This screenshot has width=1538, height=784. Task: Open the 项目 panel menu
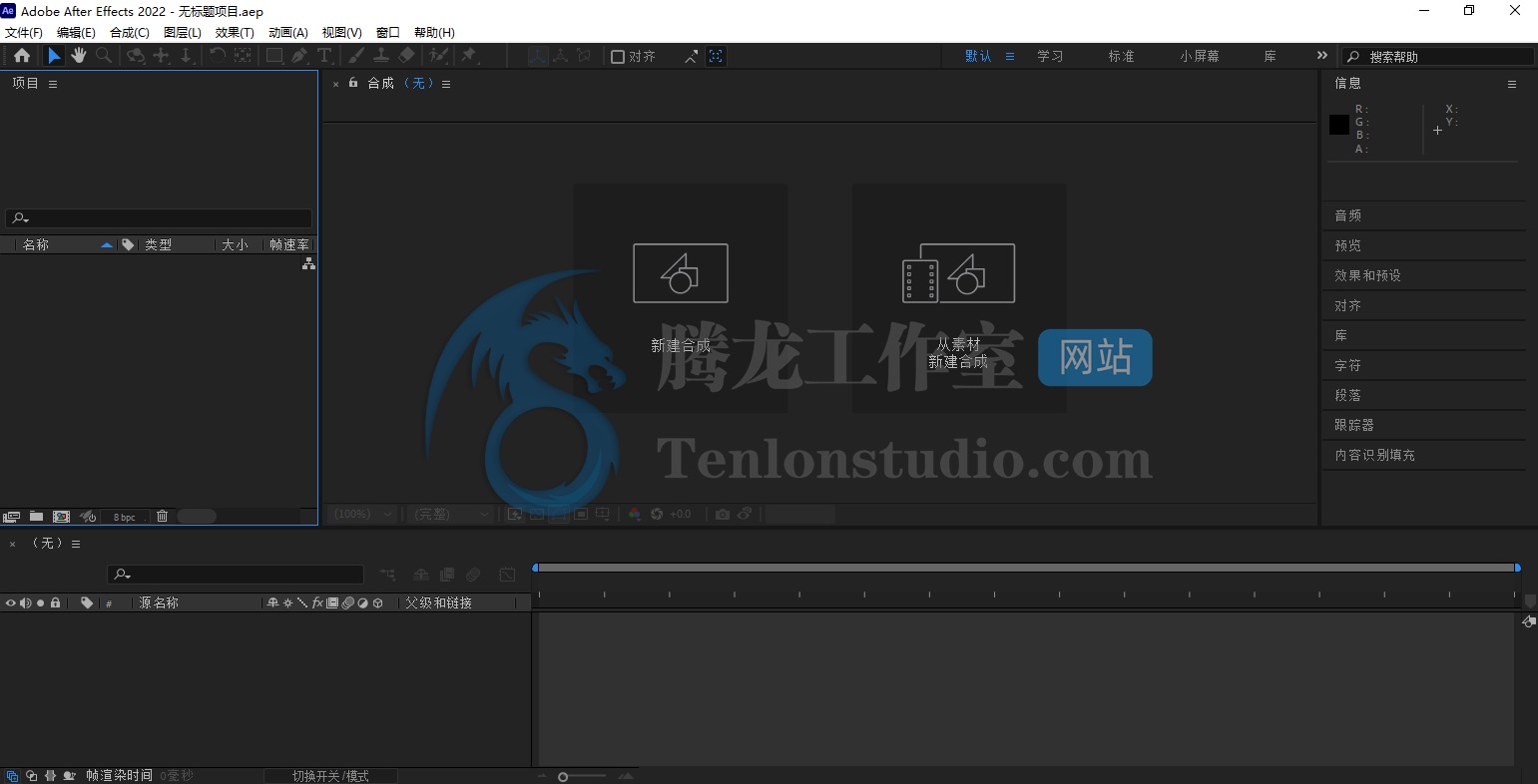click(53, 84)
